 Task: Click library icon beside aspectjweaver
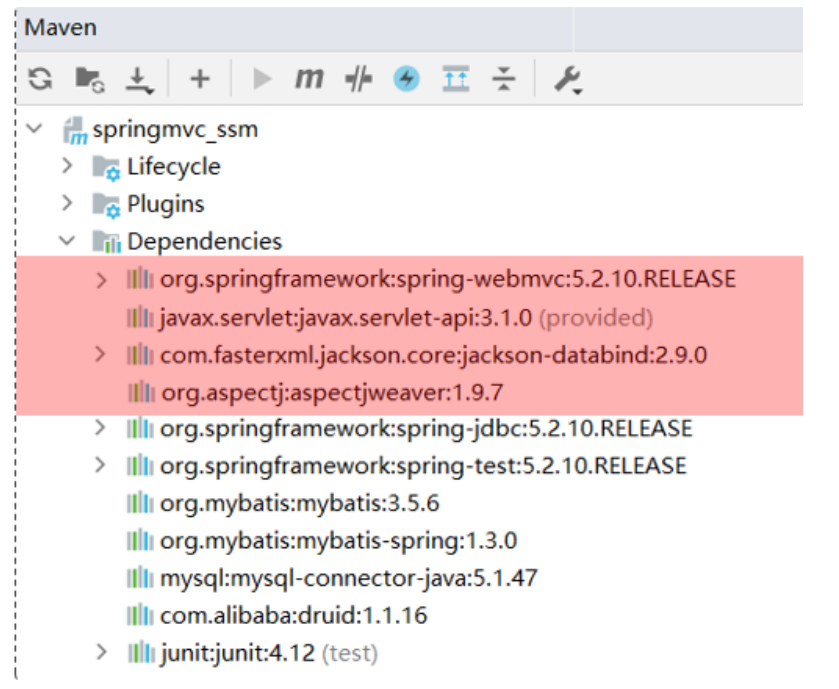141,393
